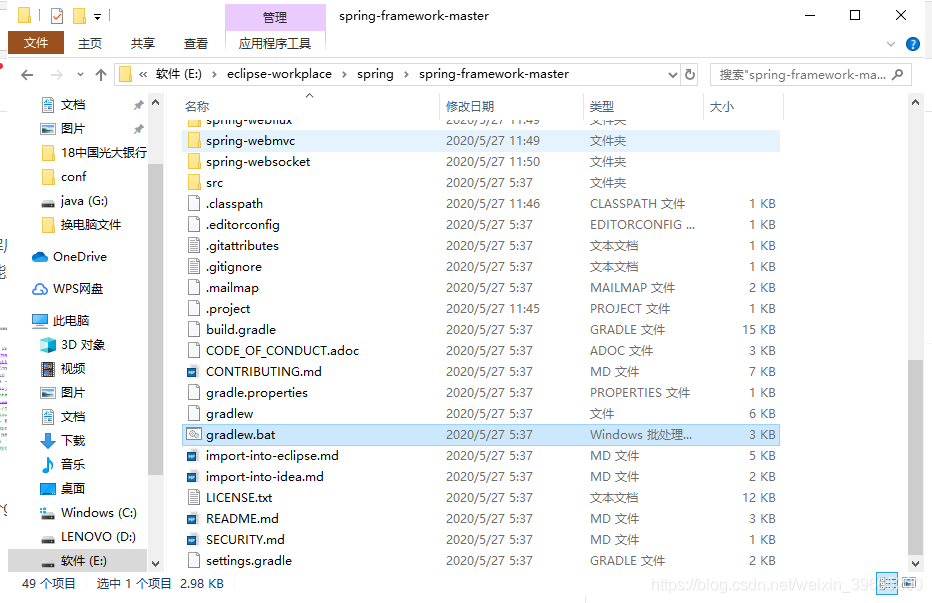The image size is (932, 603).
Task: Go up one folder level
Action: [101, 74]
